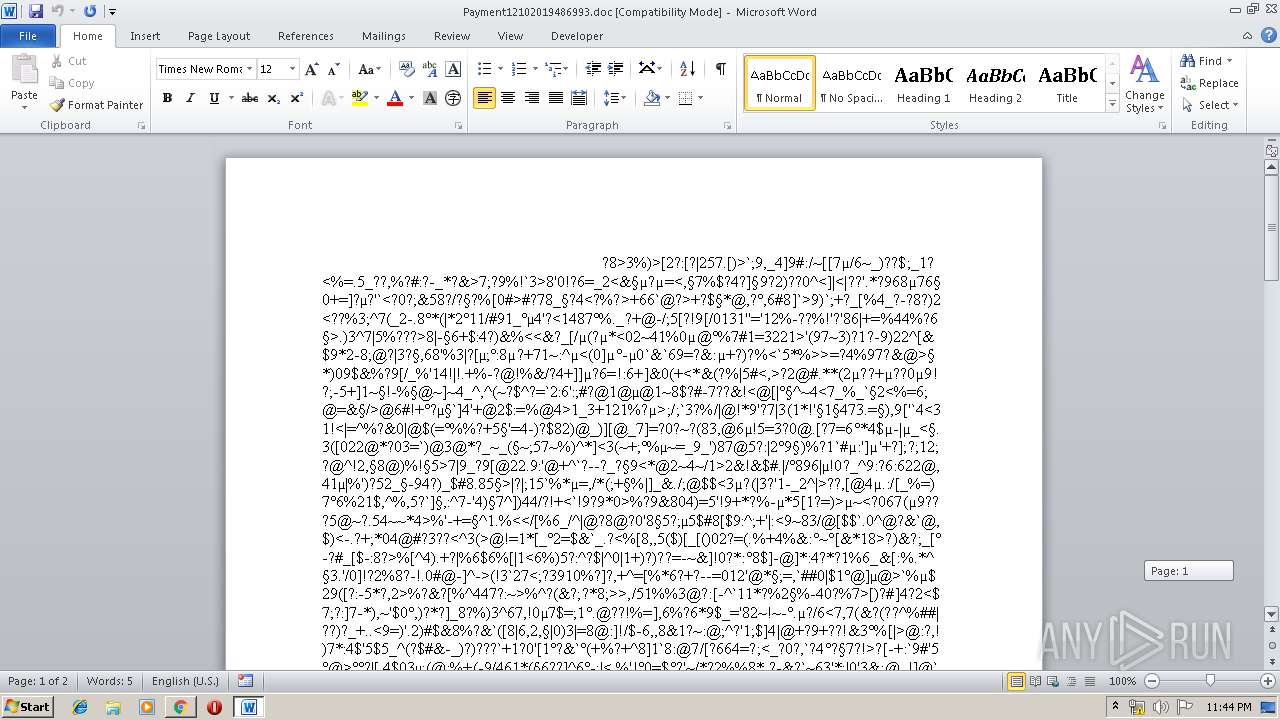Screen dimensions: 1280x720
Task: Click the Bullets list icon
Action: [485, 69]
